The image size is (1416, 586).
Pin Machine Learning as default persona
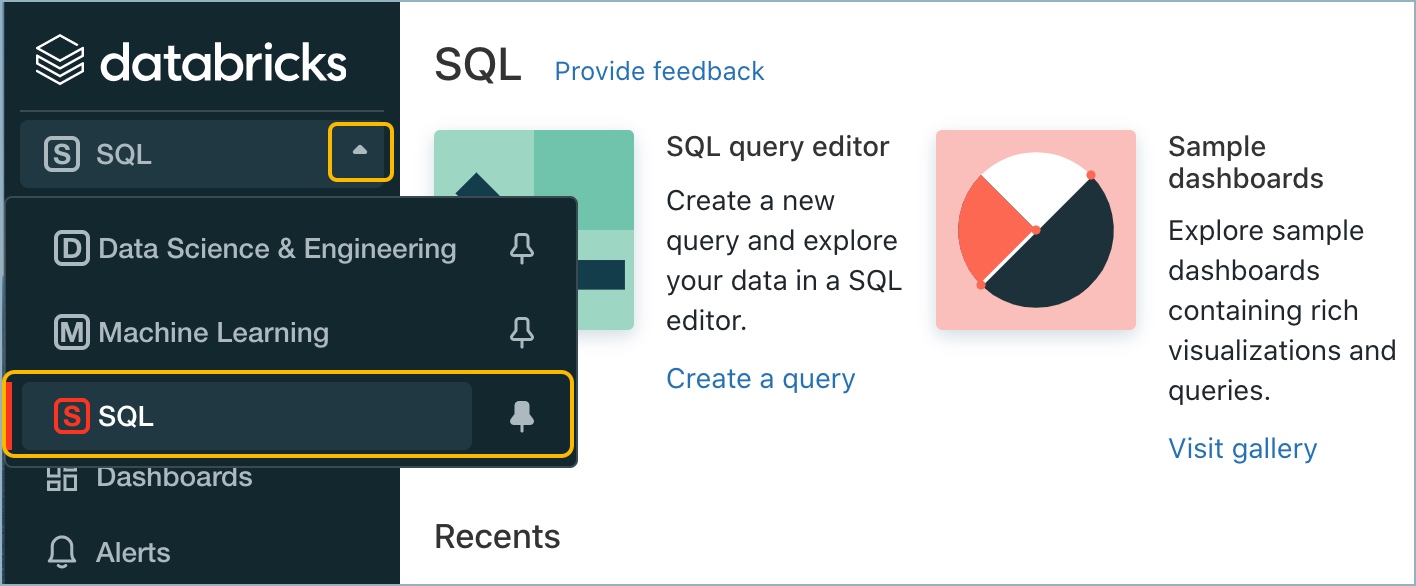click(x=521, y=332)
